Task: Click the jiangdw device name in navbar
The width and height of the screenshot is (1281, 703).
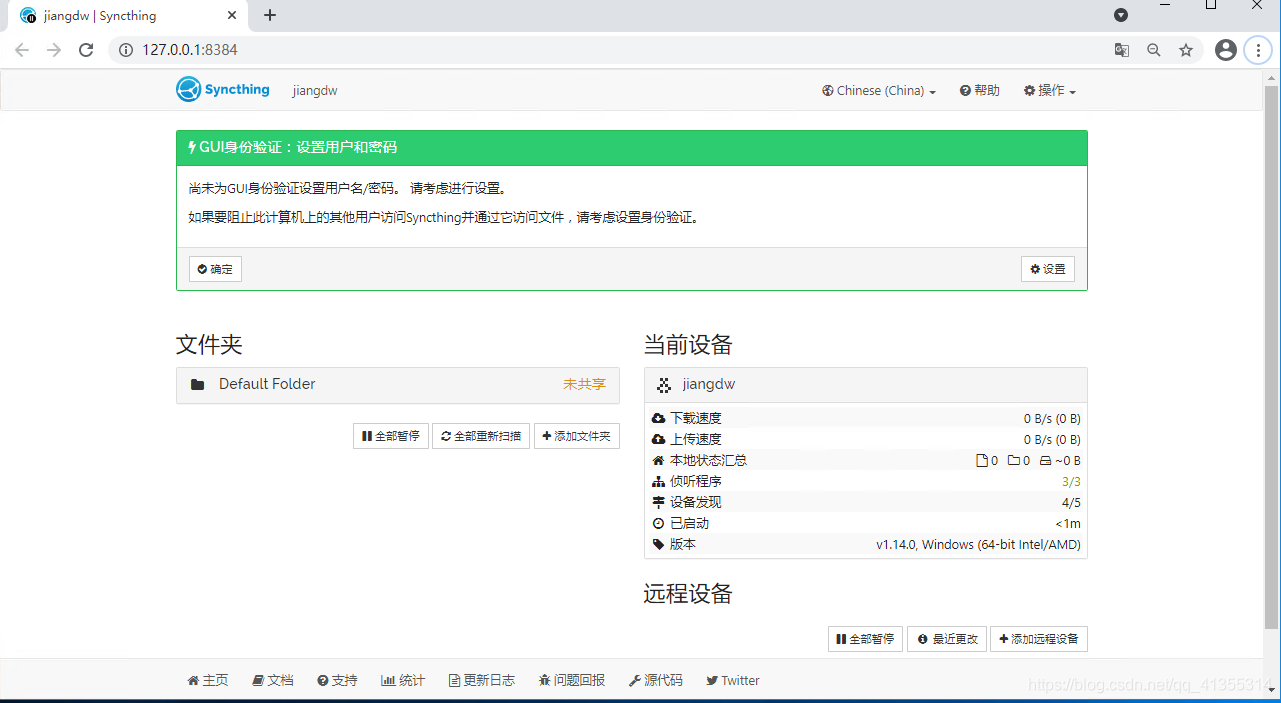Action: [x=315, y=90]
